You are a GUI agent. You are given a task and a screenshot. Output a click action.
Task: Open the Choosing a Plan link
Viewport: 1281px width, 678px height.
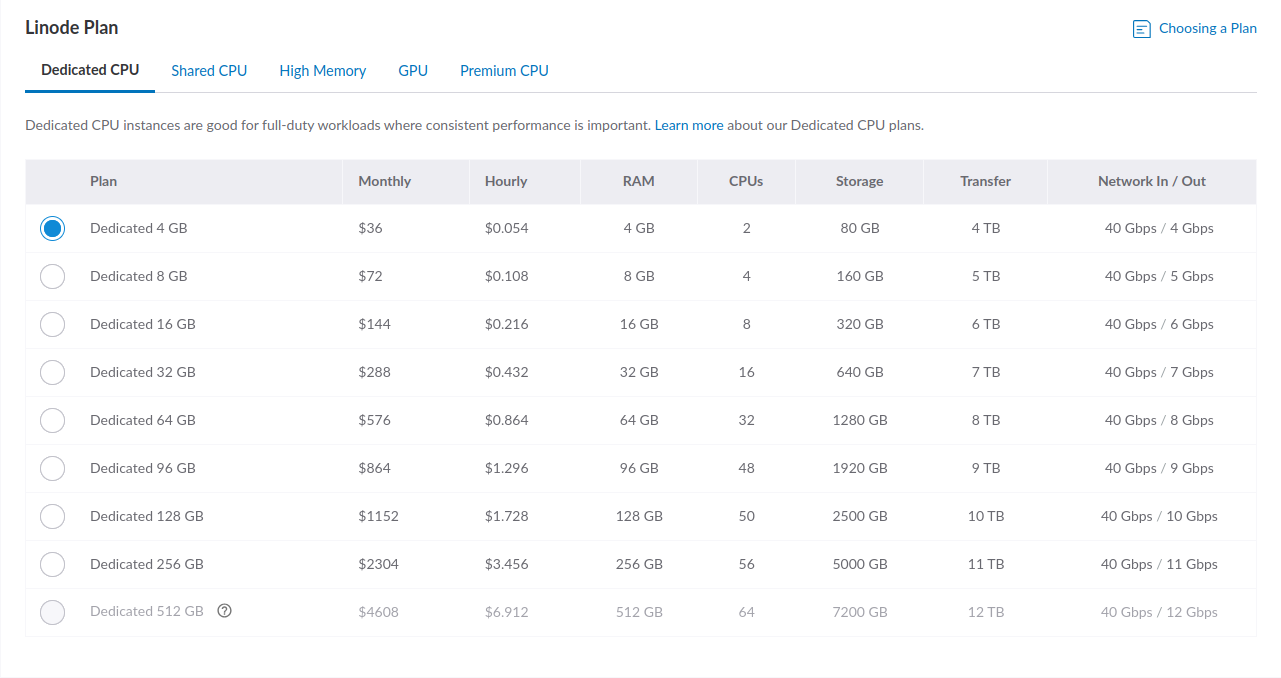(1207, 29)
